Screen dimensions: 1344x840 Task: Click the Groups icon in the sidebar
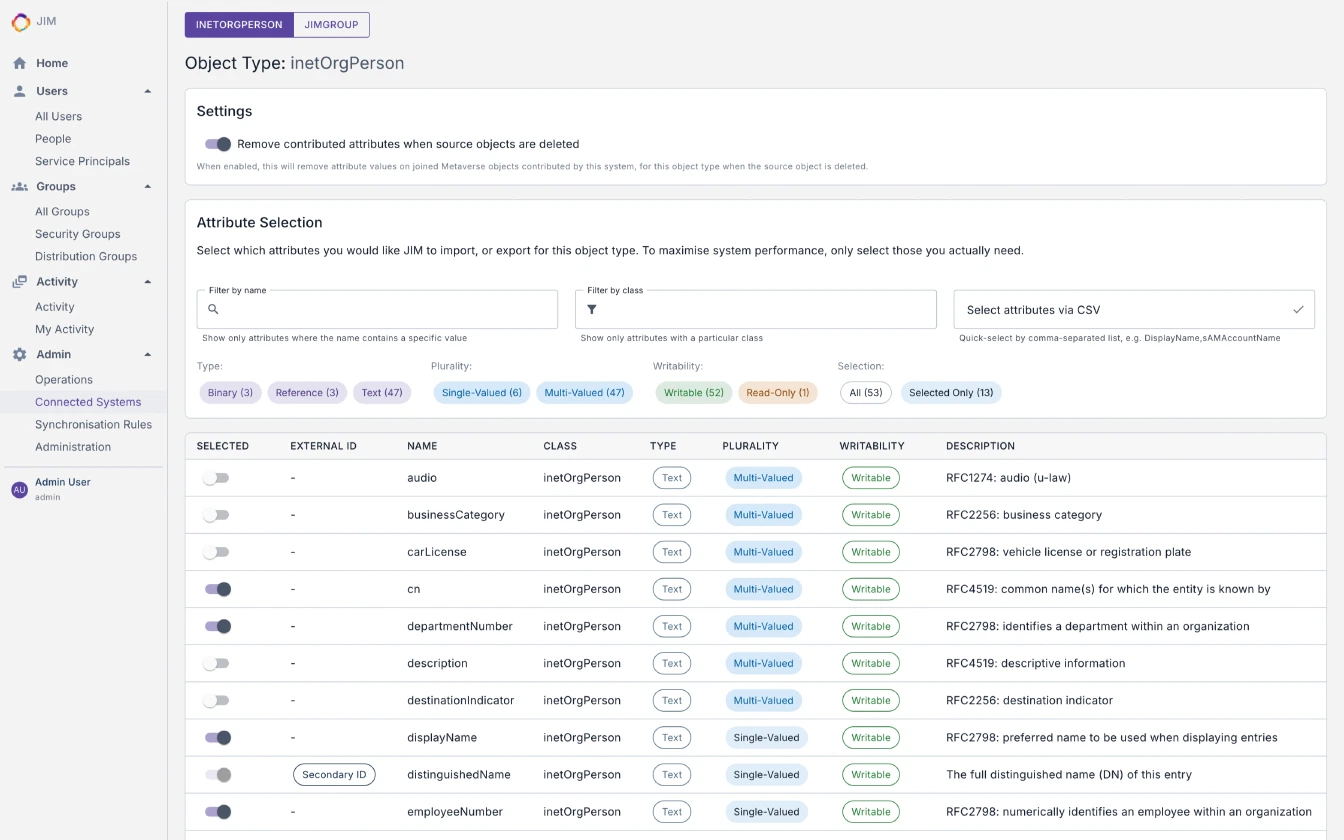click(18, 186)
